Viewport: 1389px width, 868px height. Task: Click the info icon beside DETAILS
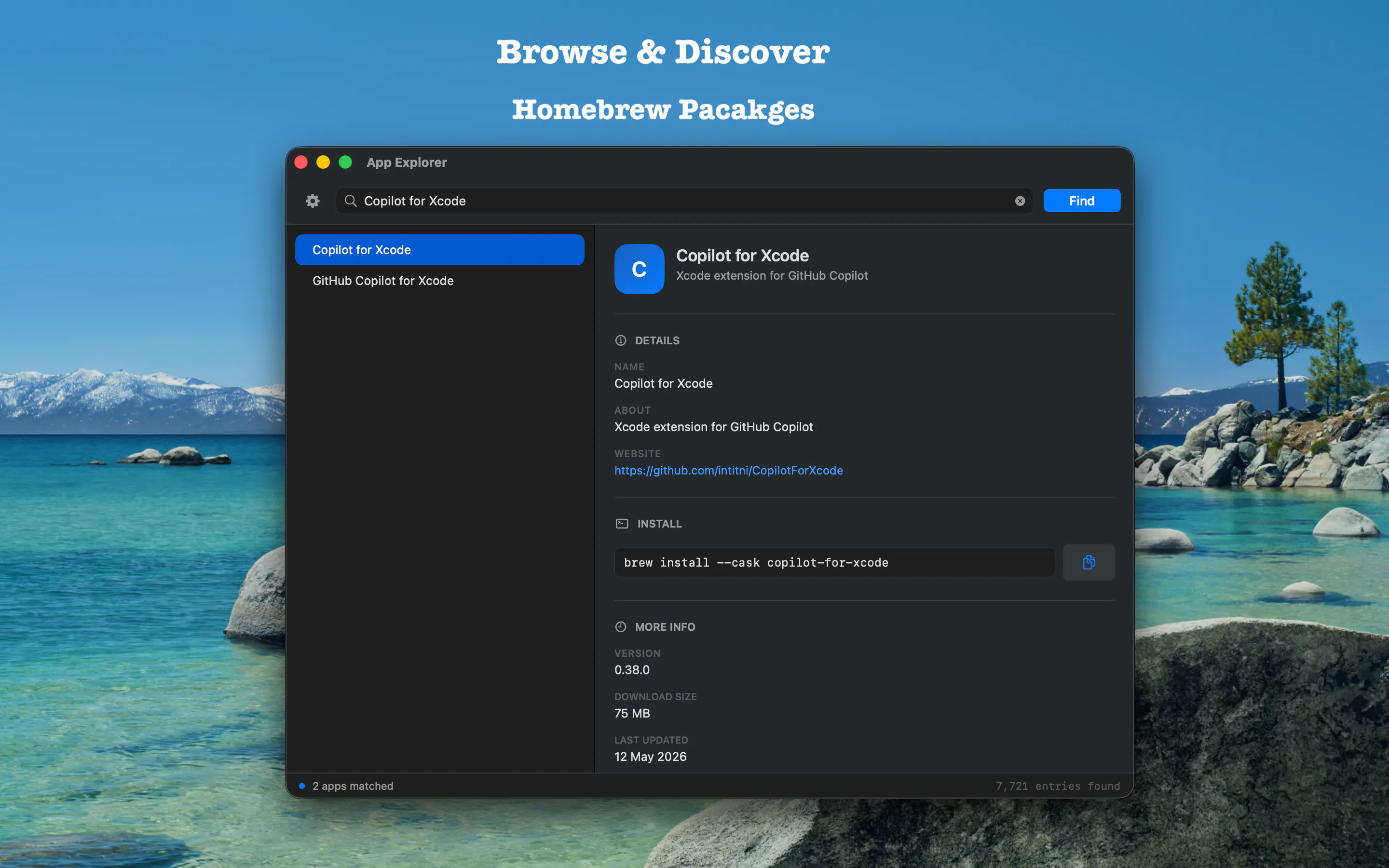620,340
